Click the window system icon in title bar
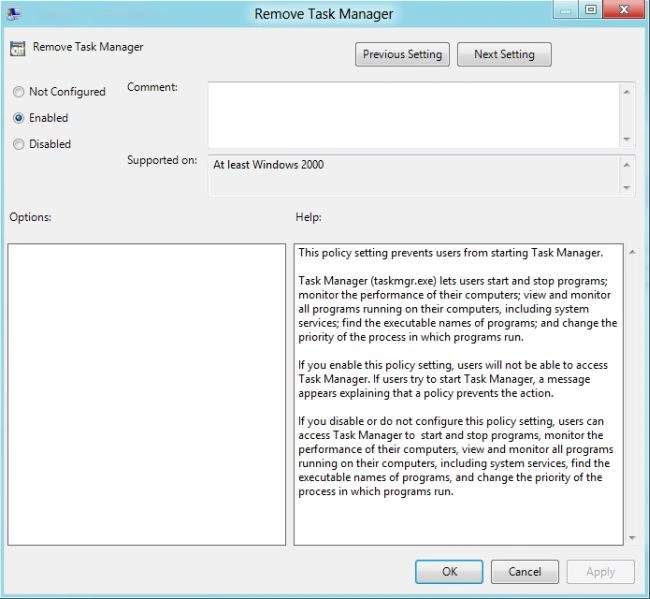The height and width of the screenshot is (599, 650). point(14,14)
